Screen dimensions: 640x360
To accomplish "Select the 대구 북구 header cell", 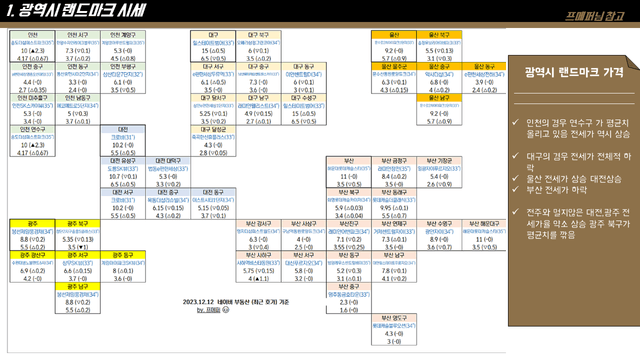I will [x=258, y=35].
